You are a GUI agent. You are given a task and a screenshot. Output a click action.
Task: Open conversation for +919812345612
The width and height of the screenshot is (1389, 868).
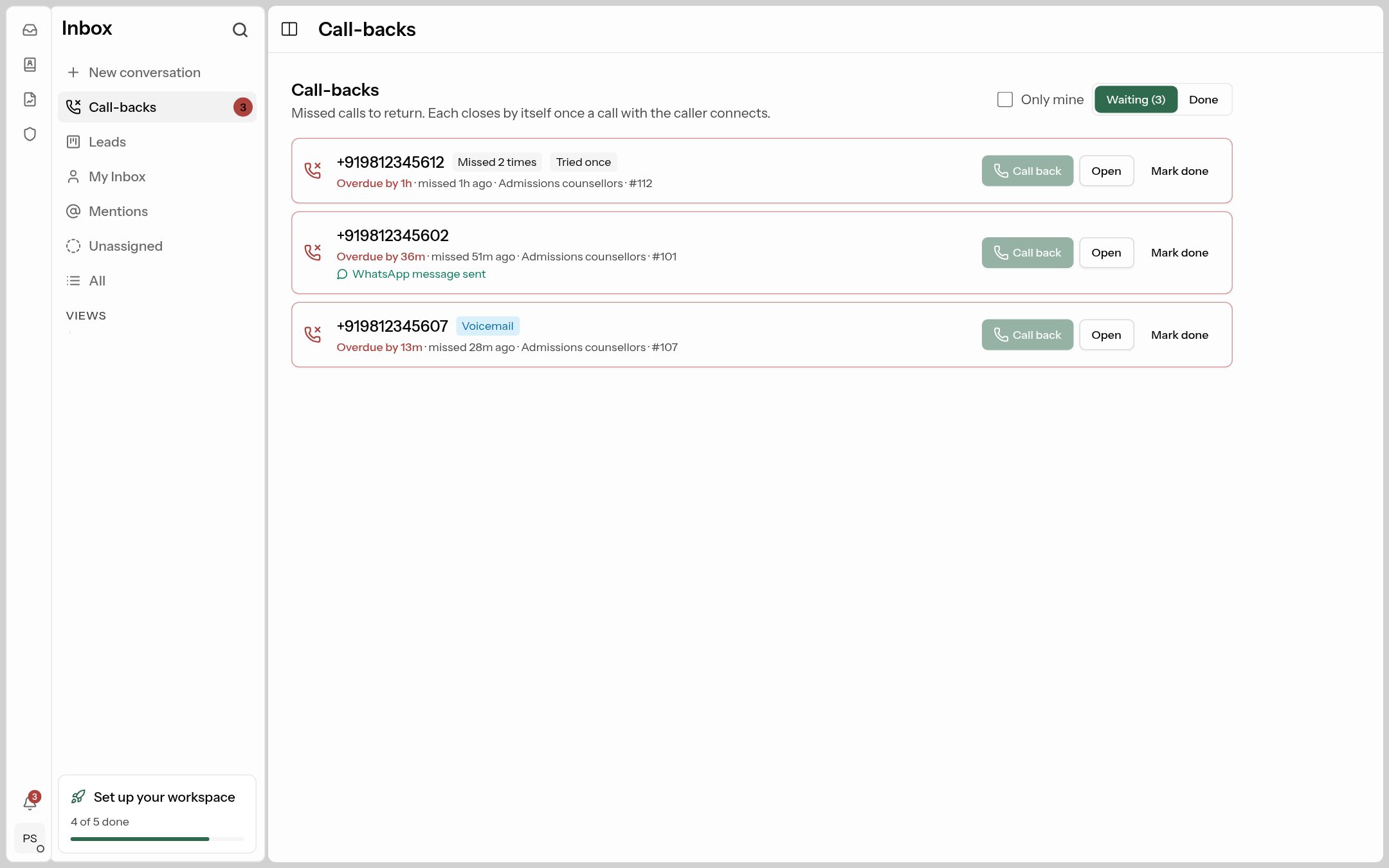tap(1106, 170)
